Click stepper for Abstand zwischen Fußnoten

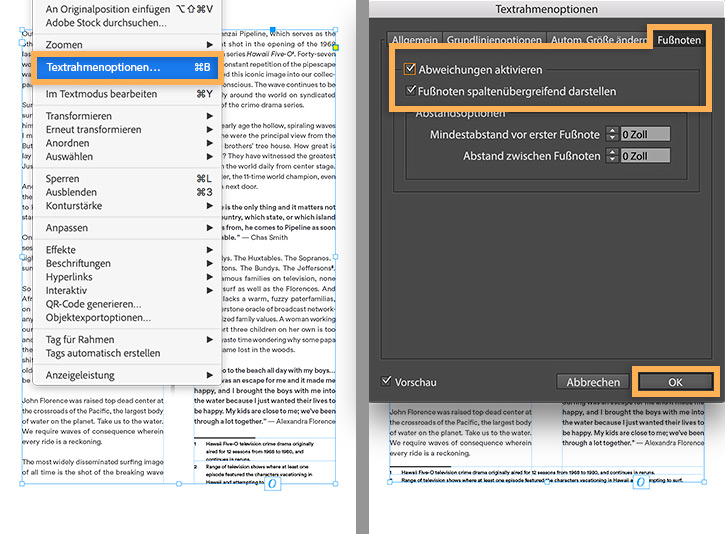[x=612, y=156]
